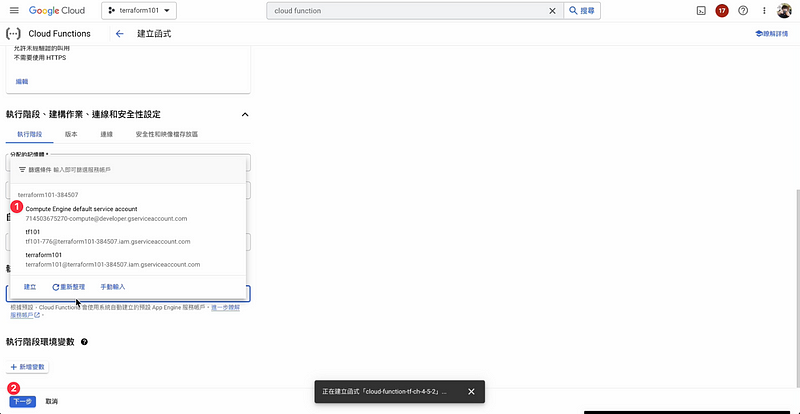Collapse the 執行階段 settings section

(245, 114)
